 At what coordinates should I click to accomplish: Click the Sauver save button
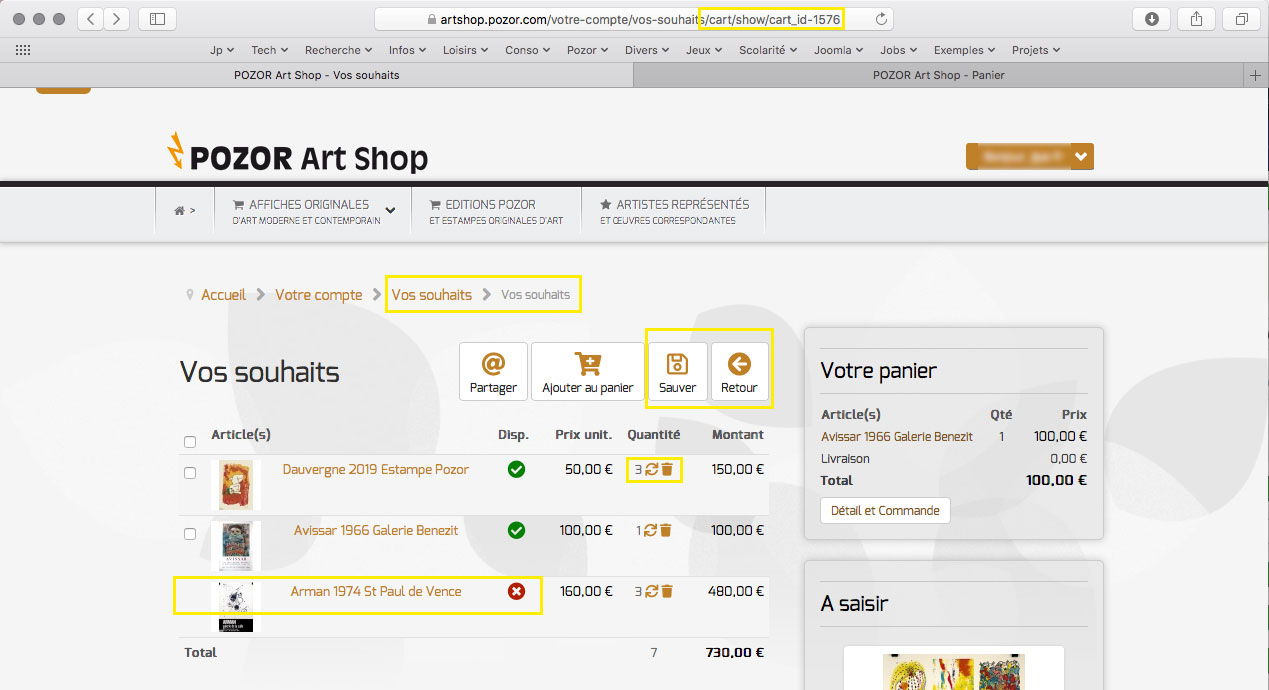[678, 372]
